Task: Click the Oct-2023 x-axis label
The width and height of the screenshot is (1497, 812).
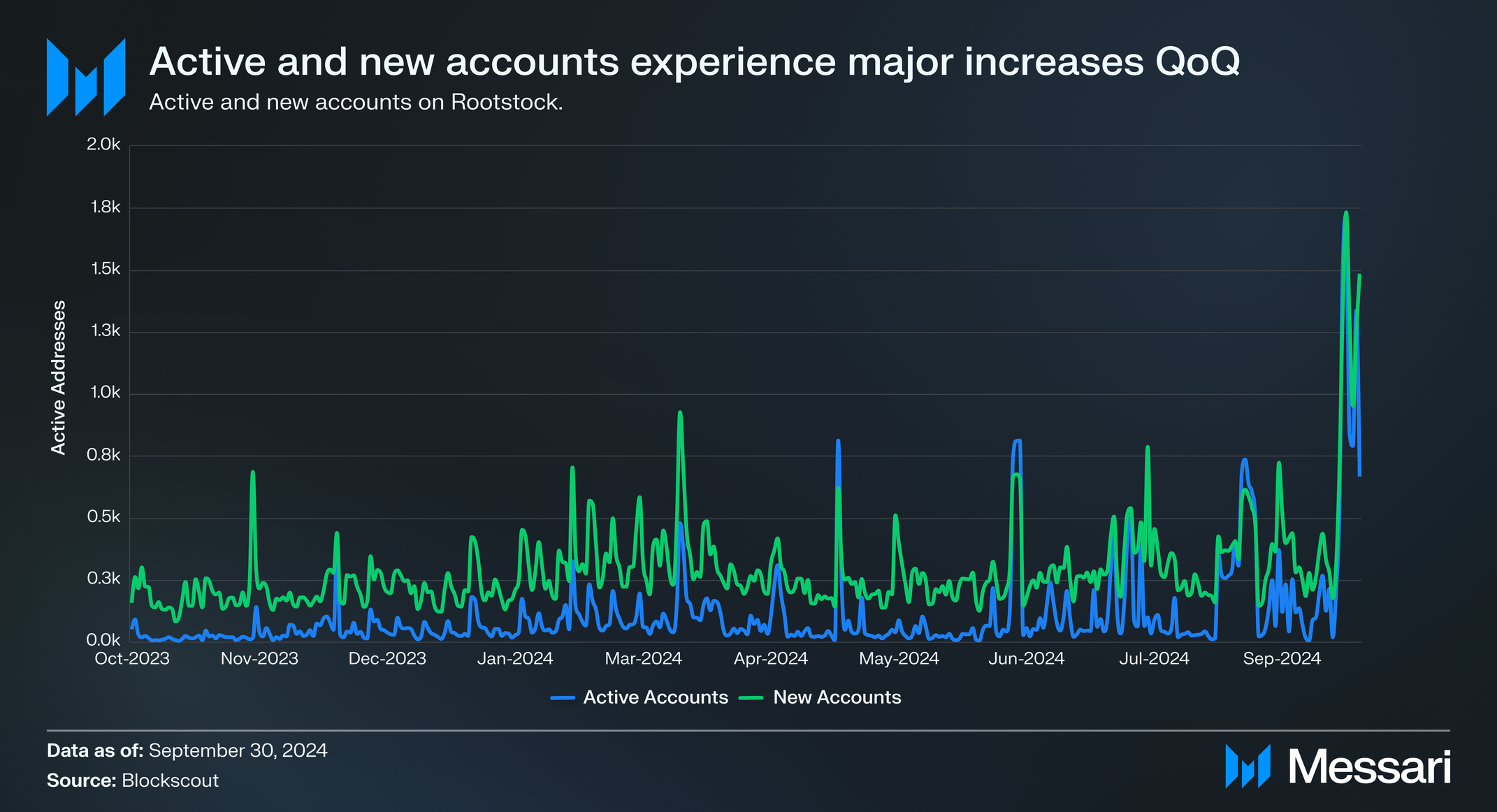Action: pyautogui.click(x=132, y=659)
